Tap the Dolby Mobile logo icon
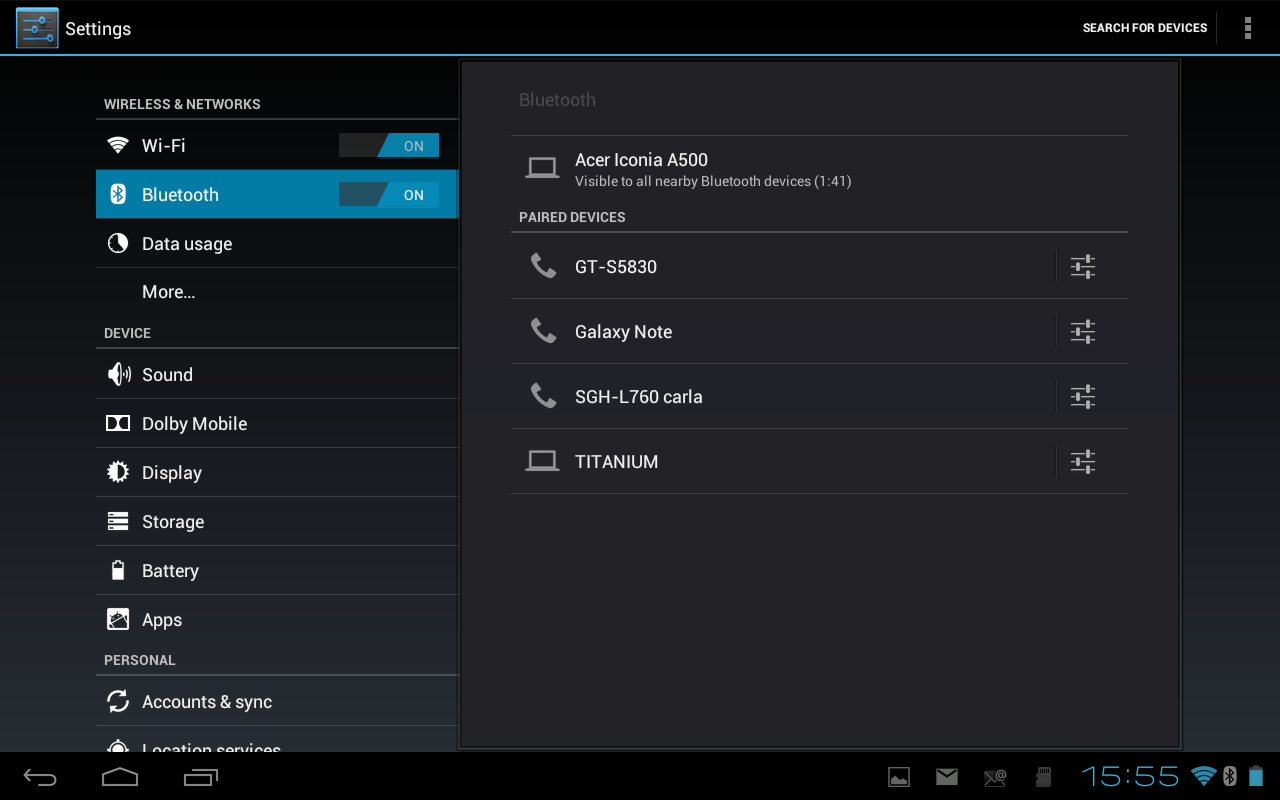The width and height of the screenshot is (1280, 800). [x=118, y=423]
